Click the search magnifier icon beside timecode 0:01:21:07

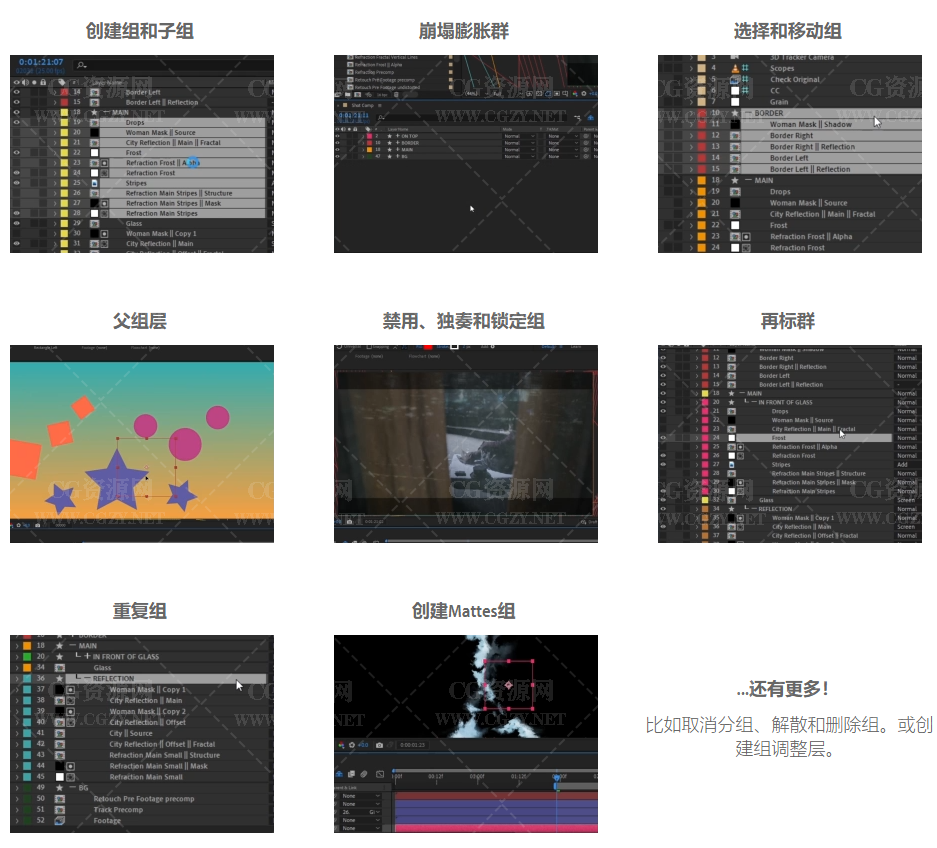click(82, 65)
